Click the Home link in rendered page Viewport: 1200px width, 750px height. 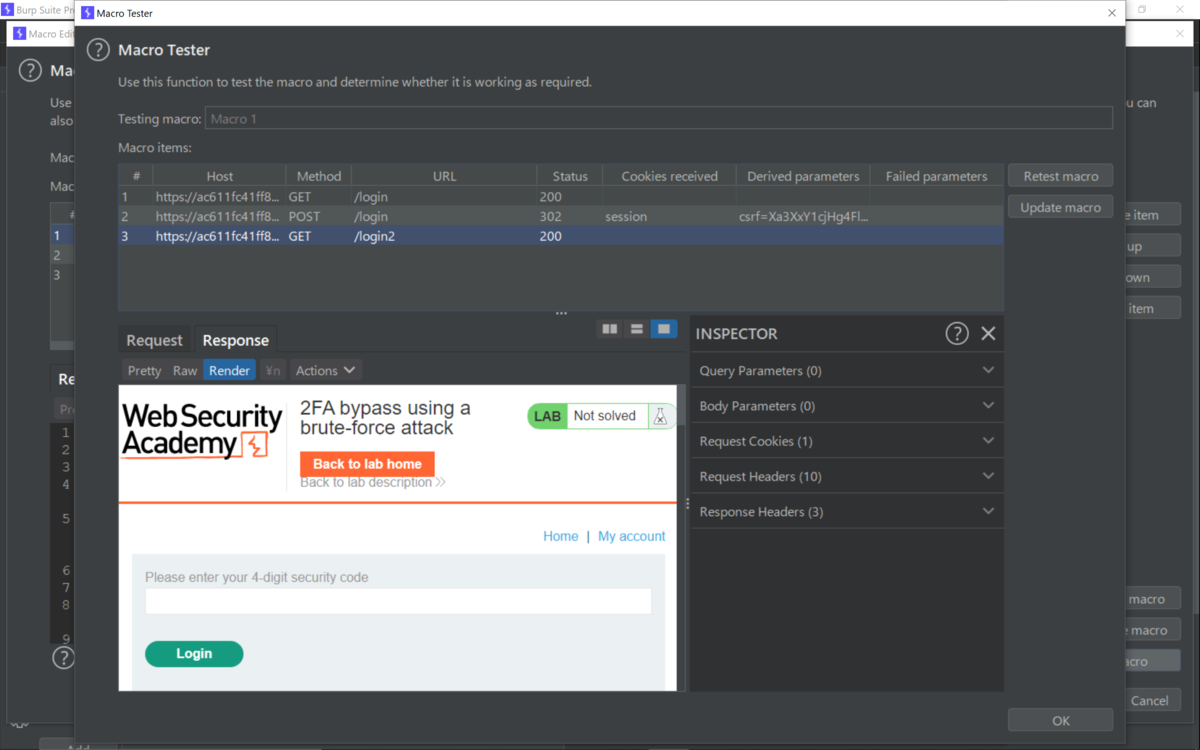pos(560,536)
